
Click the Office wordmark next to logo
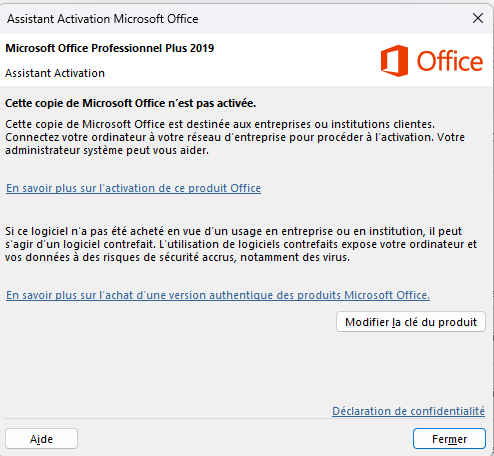[x=450, y=61]
